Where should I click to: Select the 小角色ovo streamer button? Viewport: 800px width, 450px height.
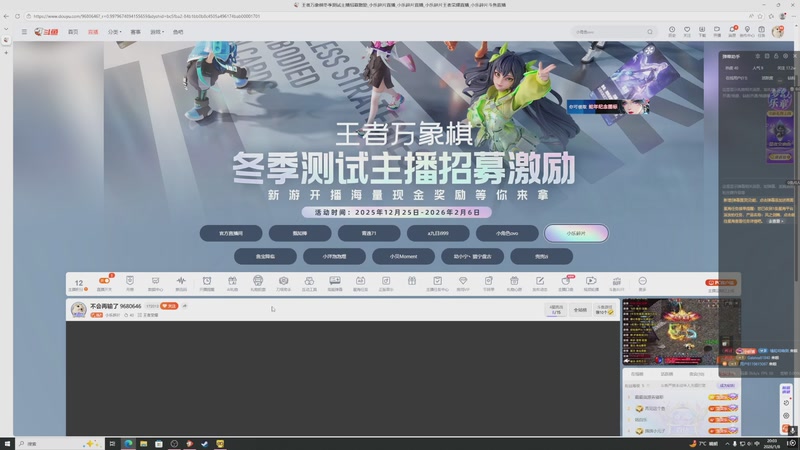pyautogui.click(x=507, y=233)
